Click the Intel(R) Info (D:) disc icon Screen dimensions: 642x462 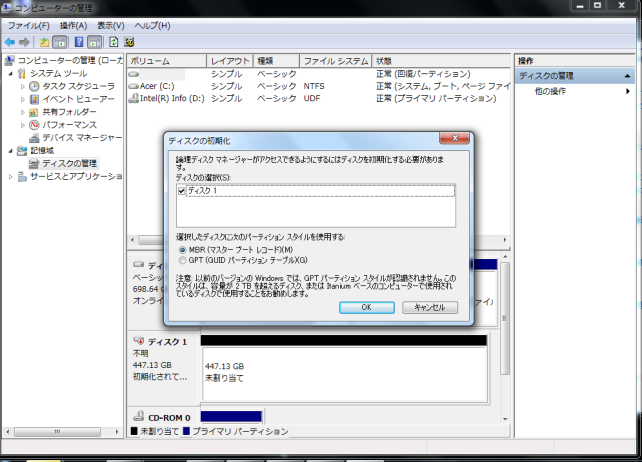[x=133, y=98]
